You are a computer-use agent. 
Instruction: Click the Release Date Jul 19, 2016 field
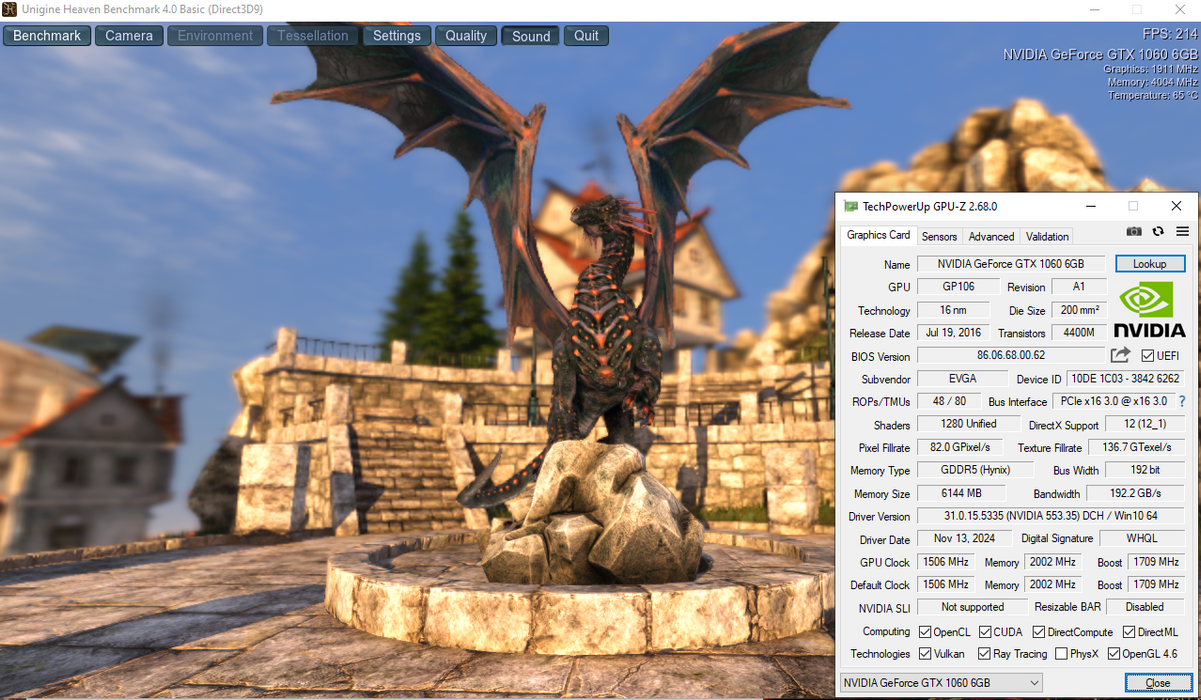[953, 332]
